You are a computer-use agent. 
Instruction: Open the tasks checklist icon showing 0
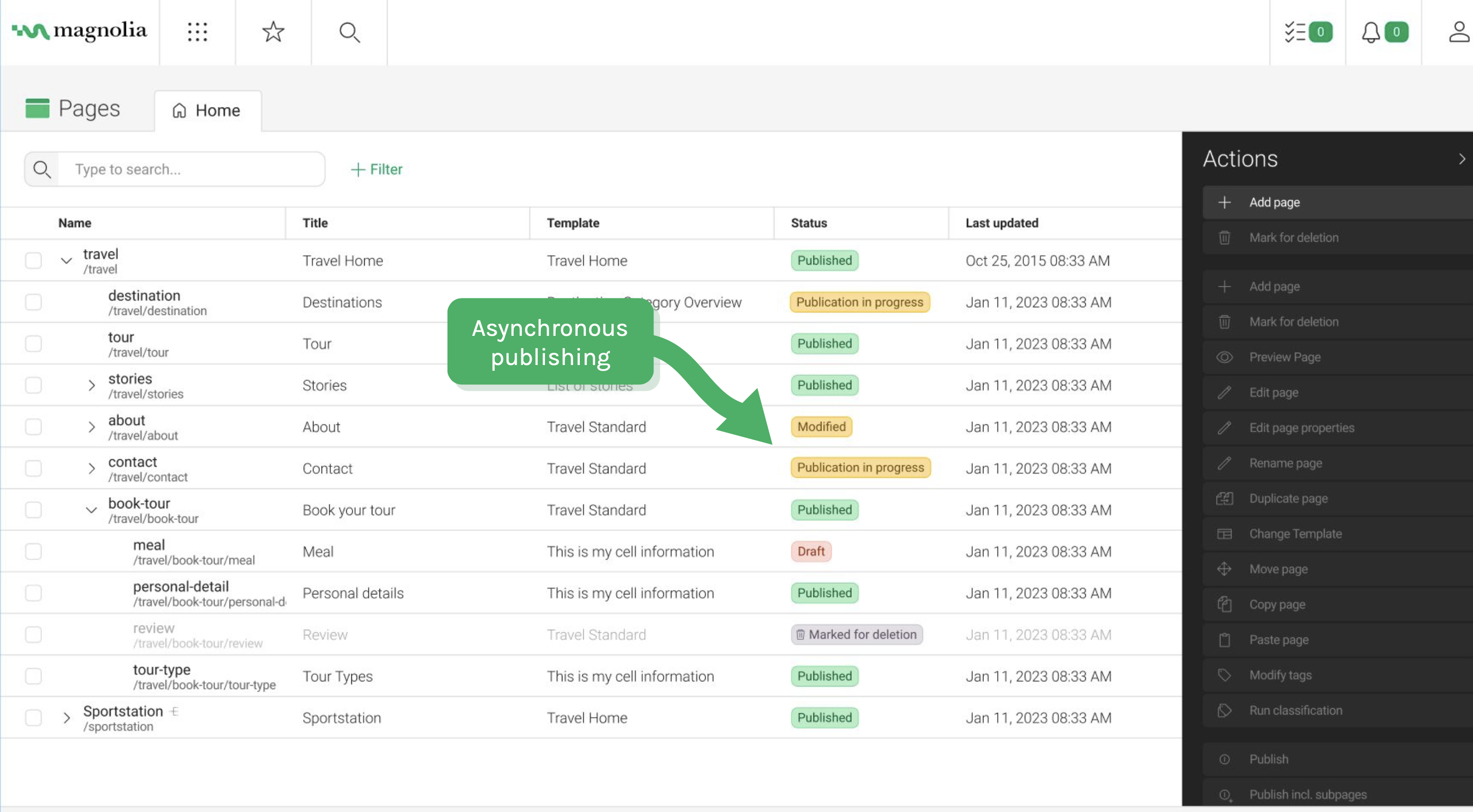click(1307, 32)
